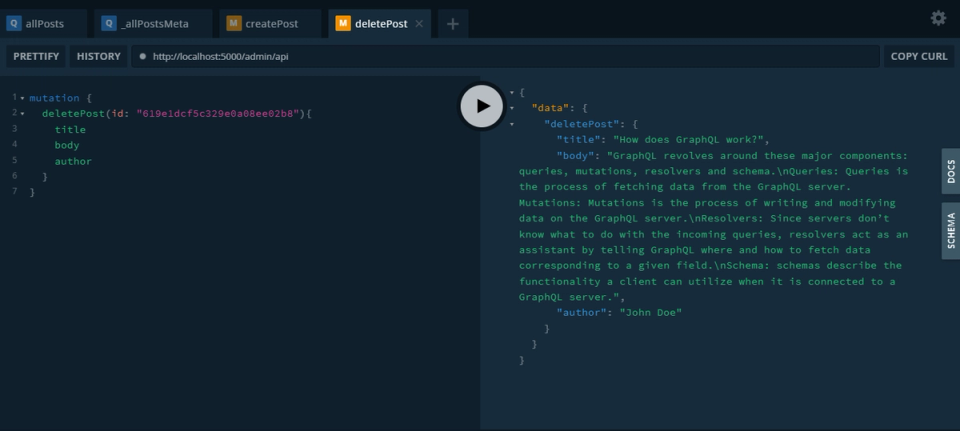Click the M icon on deletePost tab
Viewport: 960px width, 431px height.
(343, 24)
